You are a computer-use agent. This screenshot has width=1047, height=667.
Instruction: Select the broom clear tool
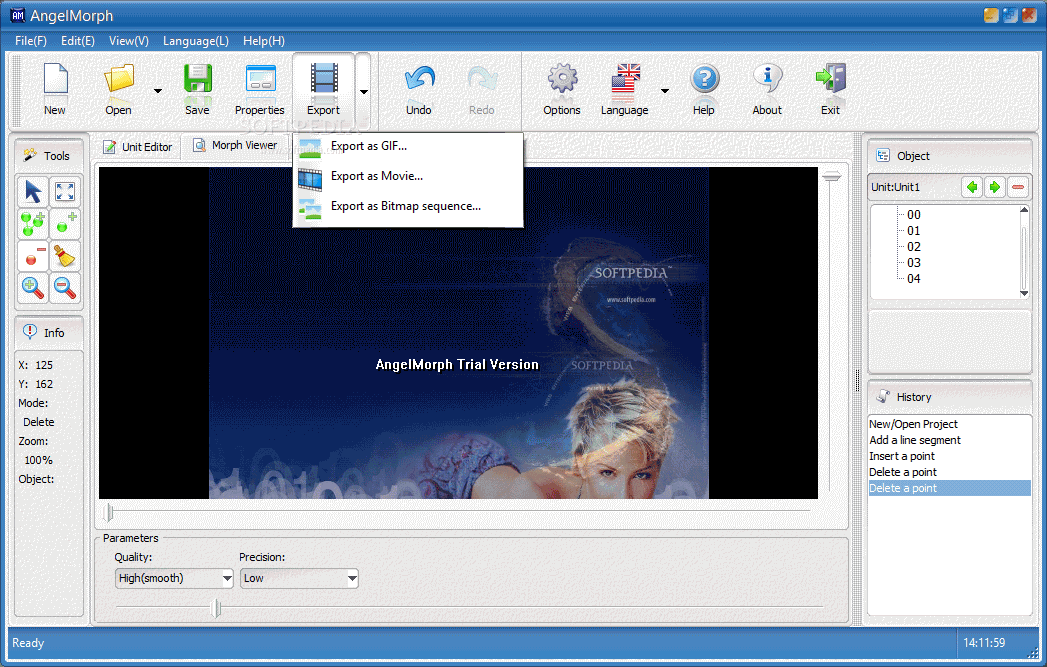(65, 256)
